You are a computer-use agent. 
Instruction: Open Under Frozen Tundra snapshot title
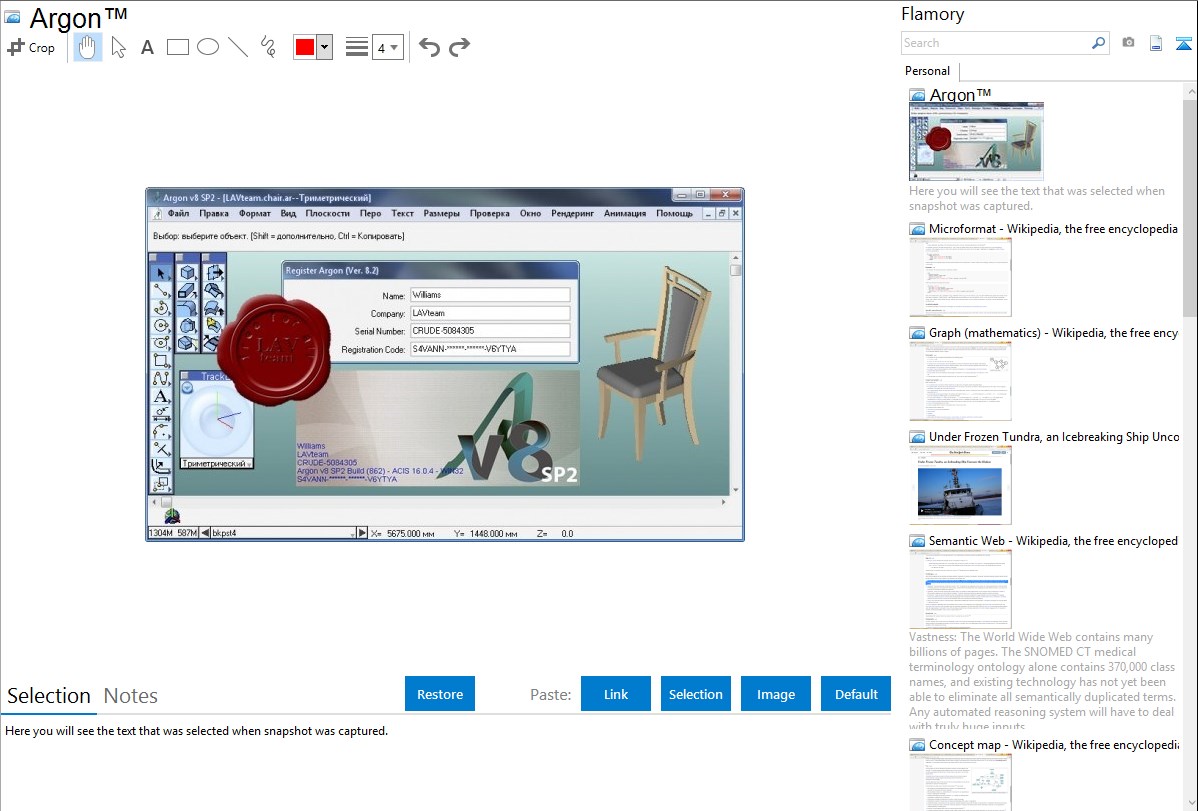click(1054, 436)
